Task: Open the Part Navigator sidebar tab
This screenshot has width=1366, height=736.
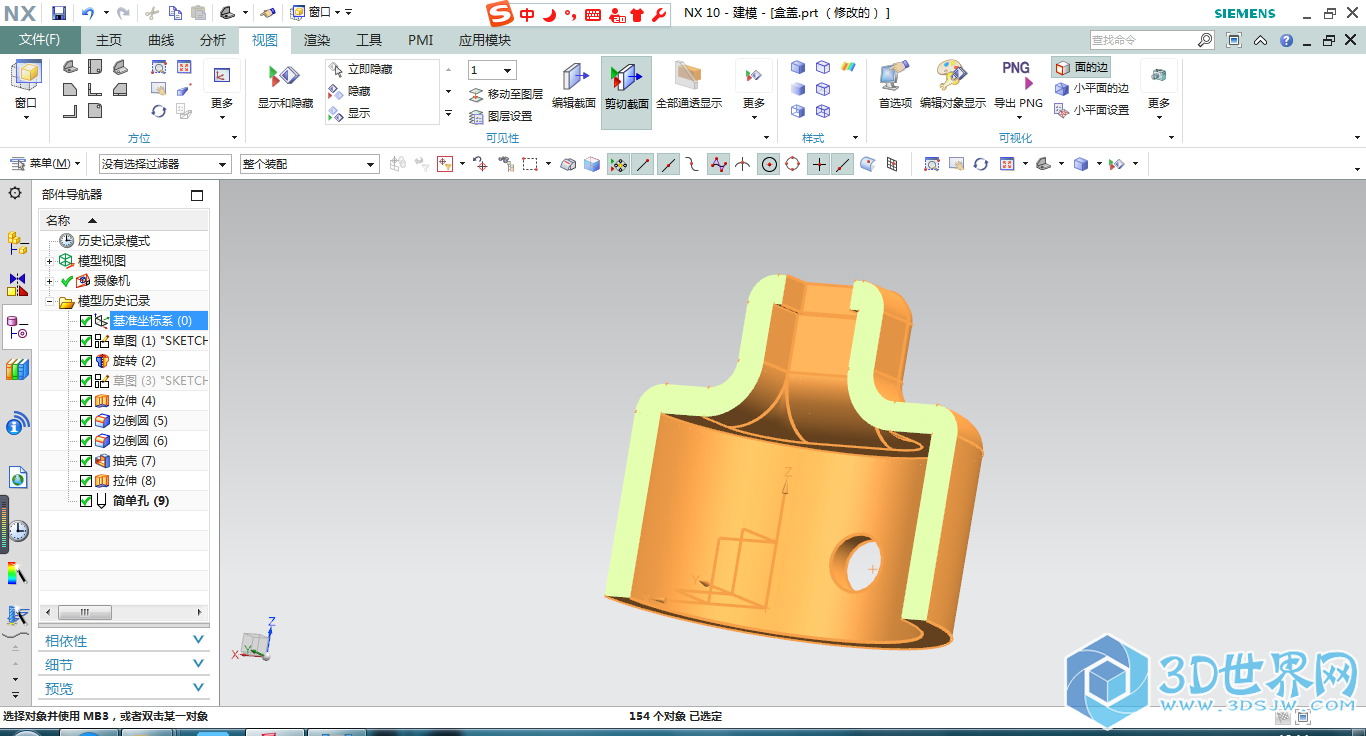Action: [17, 327]
